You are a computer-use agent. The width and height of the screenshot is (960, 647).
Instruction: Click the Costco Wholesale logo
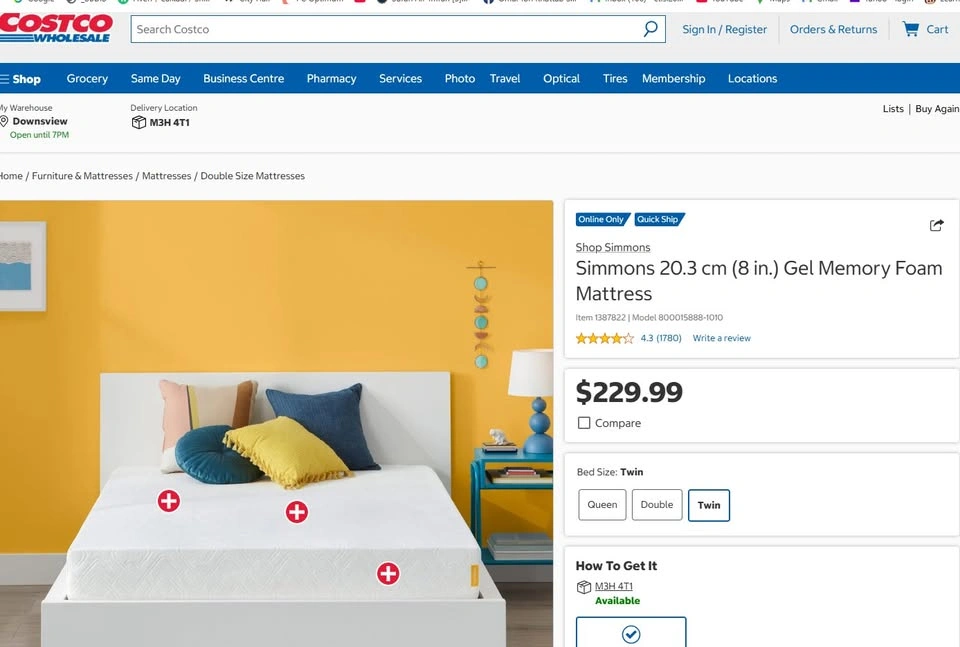pyautogui.click(x=56, y=28)
